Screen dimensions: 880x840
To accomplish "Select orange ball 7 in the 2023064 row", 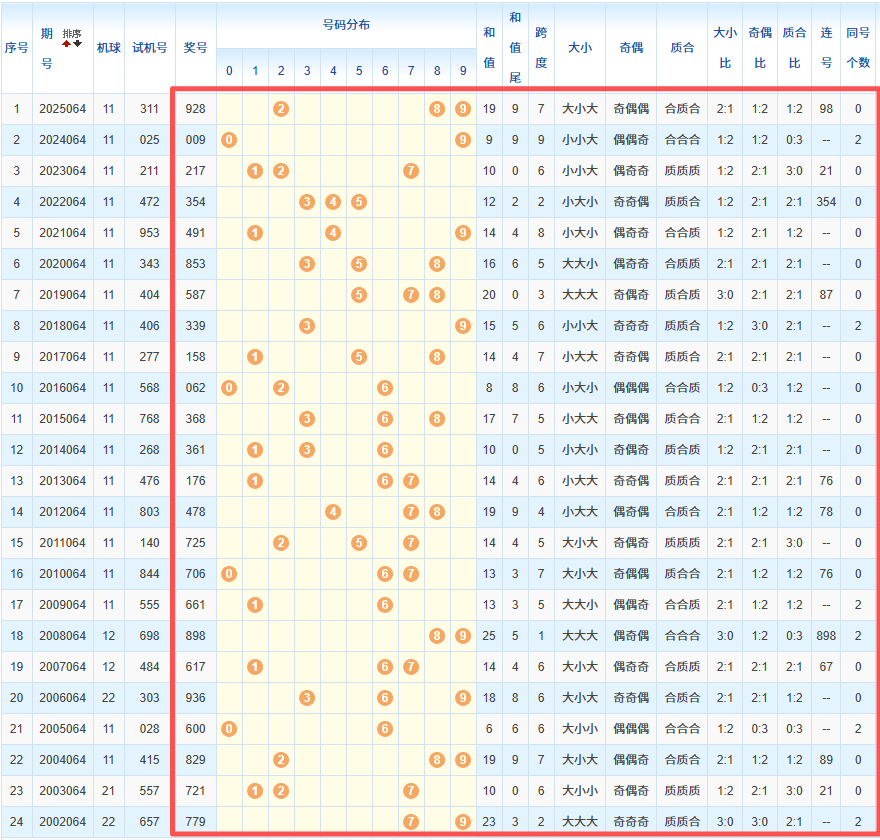I will coord(411,171).
